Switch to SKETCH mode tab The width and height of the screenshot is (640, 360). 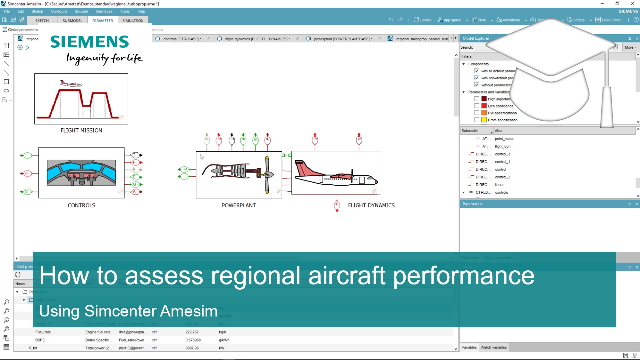point(42,20)
